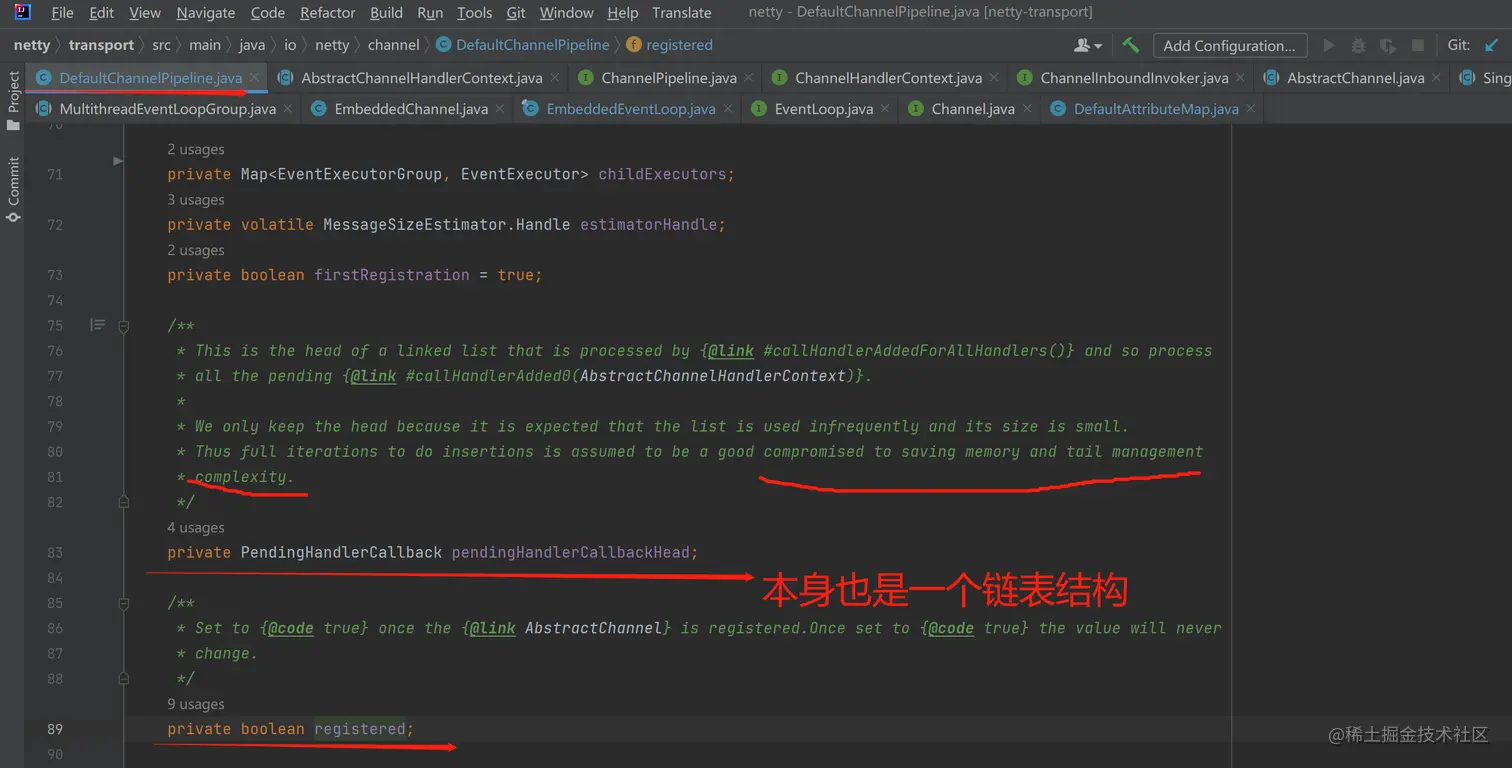
Task: Click the gutter arrow marker near line 71
Action: (x=118, y=161)
